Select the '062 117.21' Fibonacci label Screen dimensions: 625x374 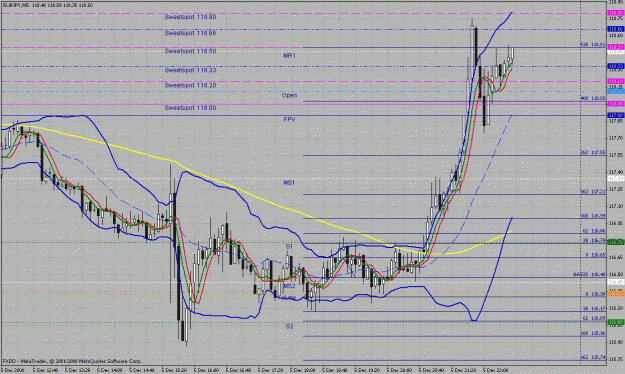(x=592, y=192)
